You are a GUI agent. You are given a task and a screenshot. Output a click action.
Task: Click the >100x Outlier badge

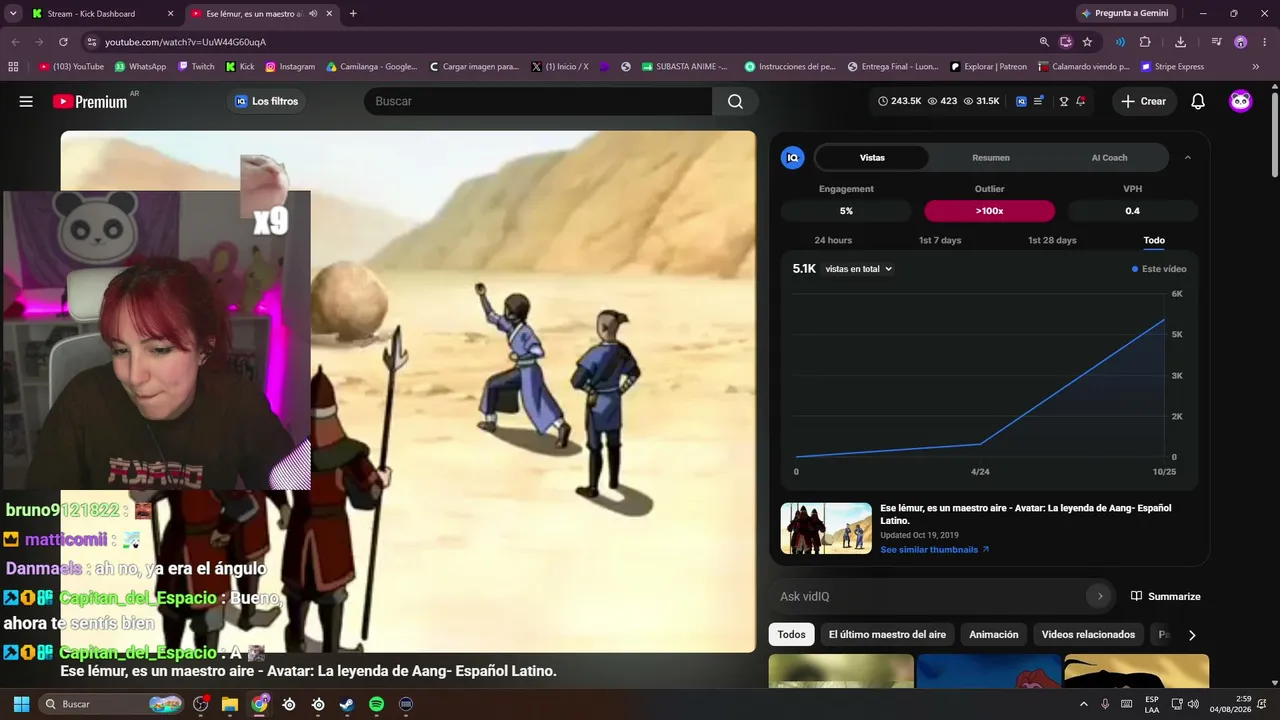pyautogui.click(x=989, y=211)
